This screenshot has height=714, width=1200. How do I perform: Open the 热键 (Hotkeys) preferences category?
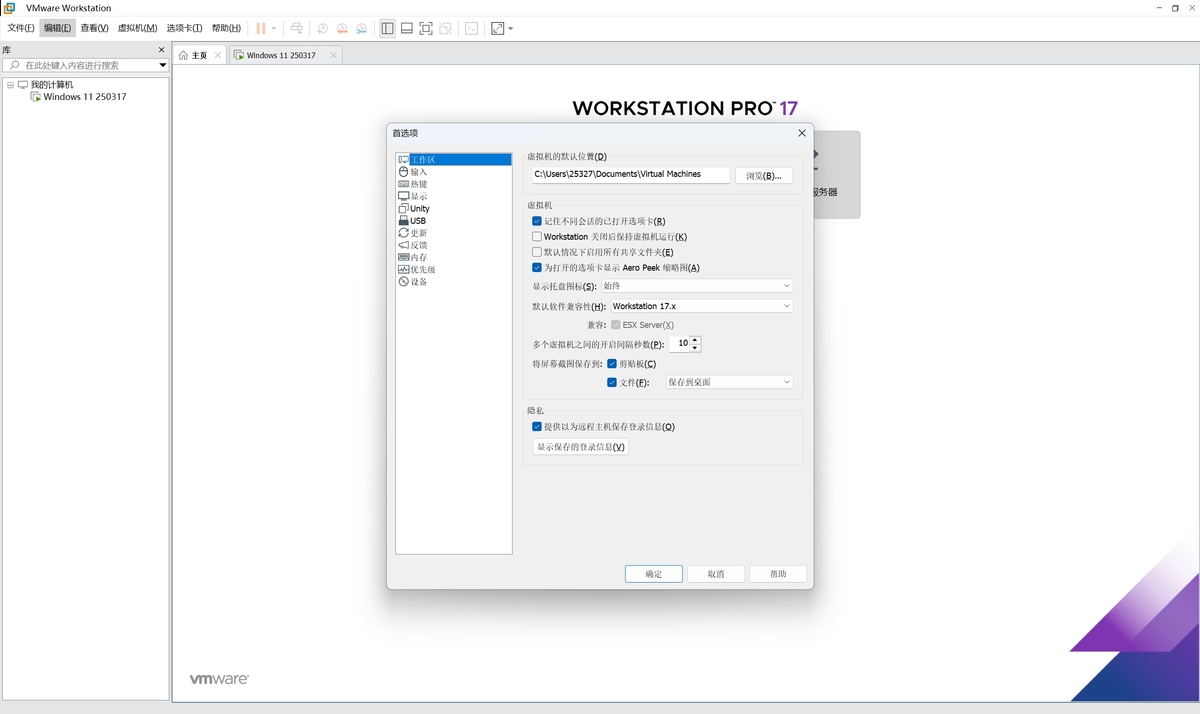pos(418,184)
